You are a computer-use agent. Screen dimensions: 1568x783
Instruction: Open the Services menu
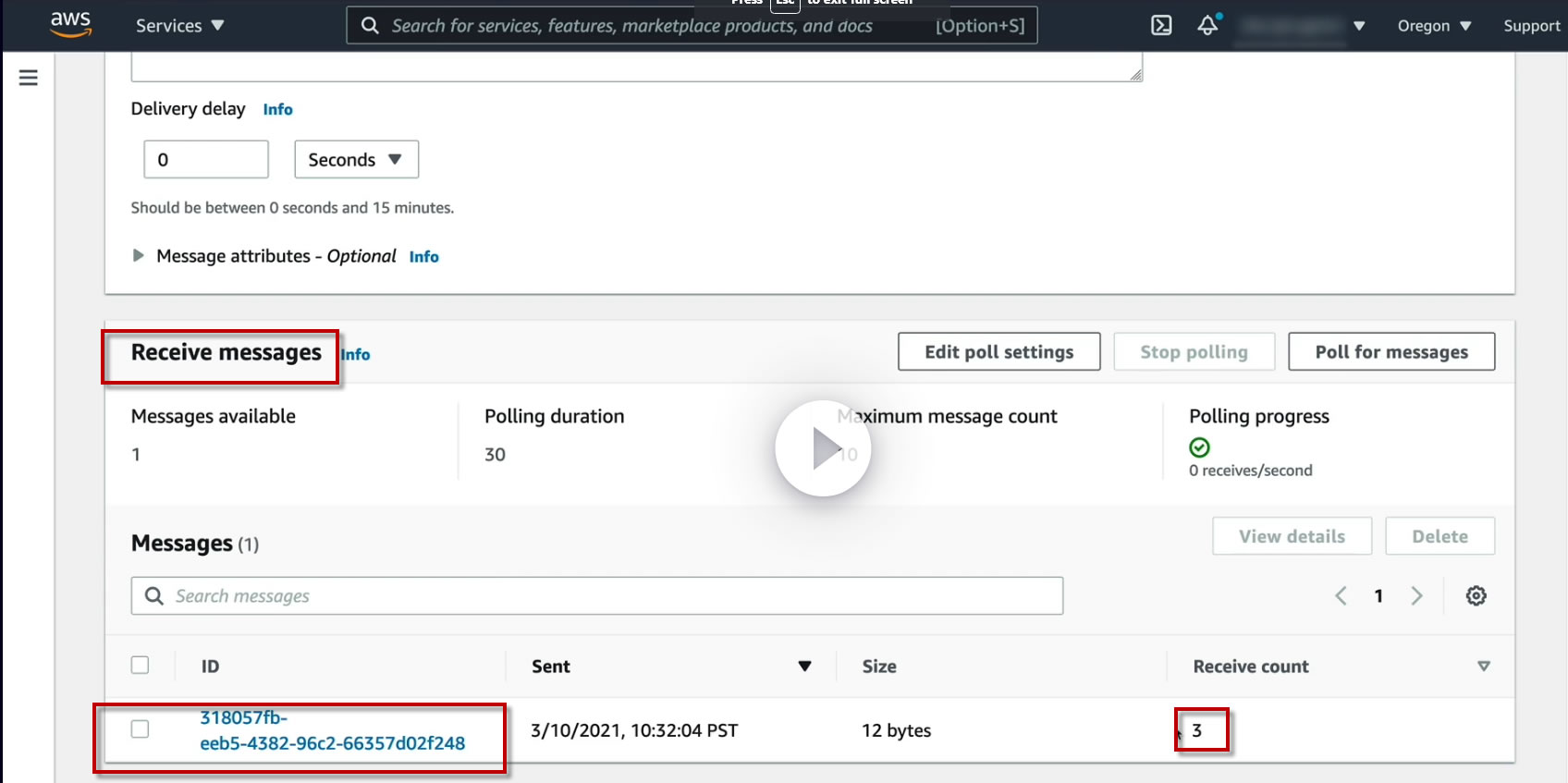[179, 26]
